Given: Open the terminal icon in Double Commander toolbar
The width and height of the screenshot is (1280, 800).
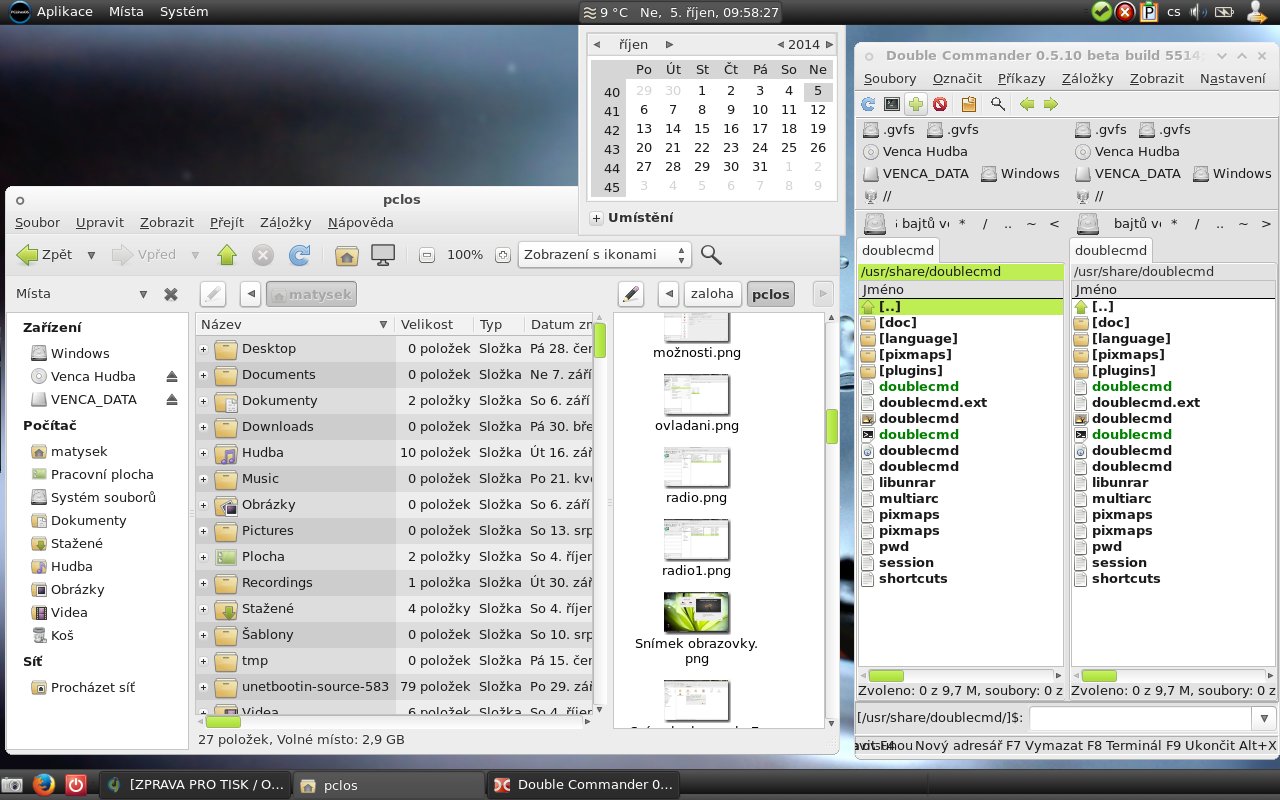Looking at the screenshot, I should (891, 104).
